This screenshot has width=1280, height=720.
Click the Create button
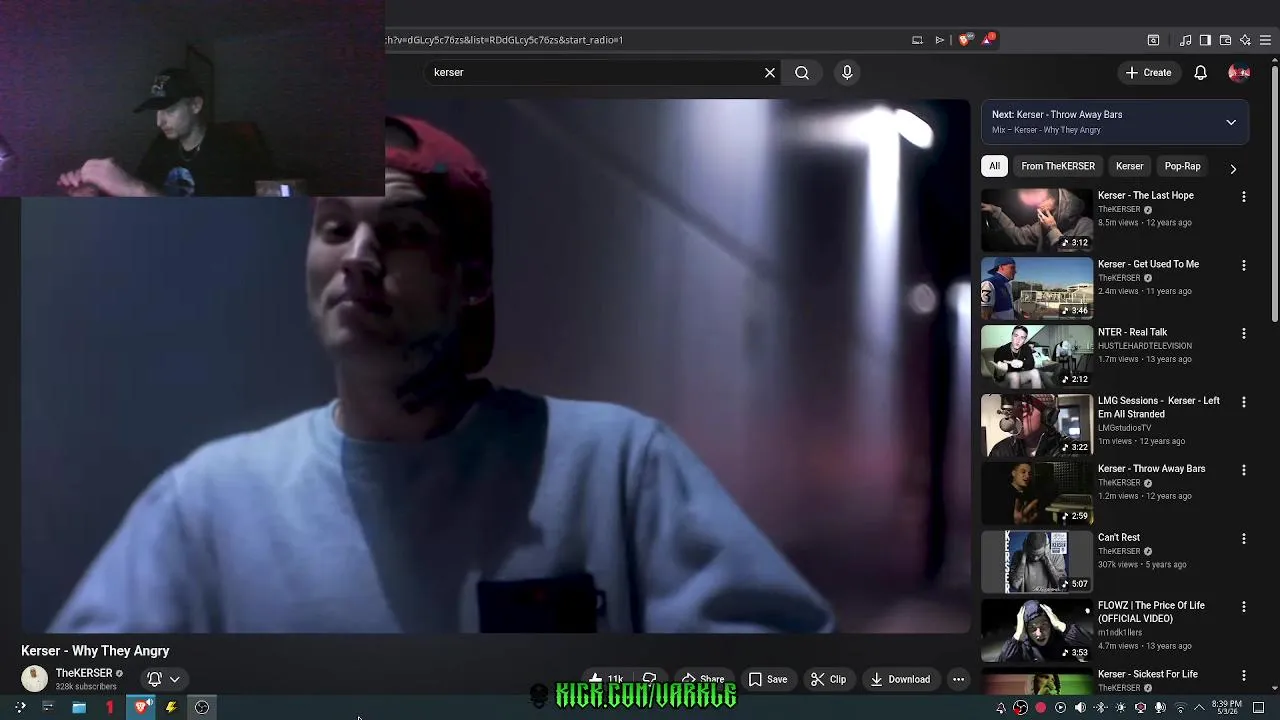point(1148,72)
